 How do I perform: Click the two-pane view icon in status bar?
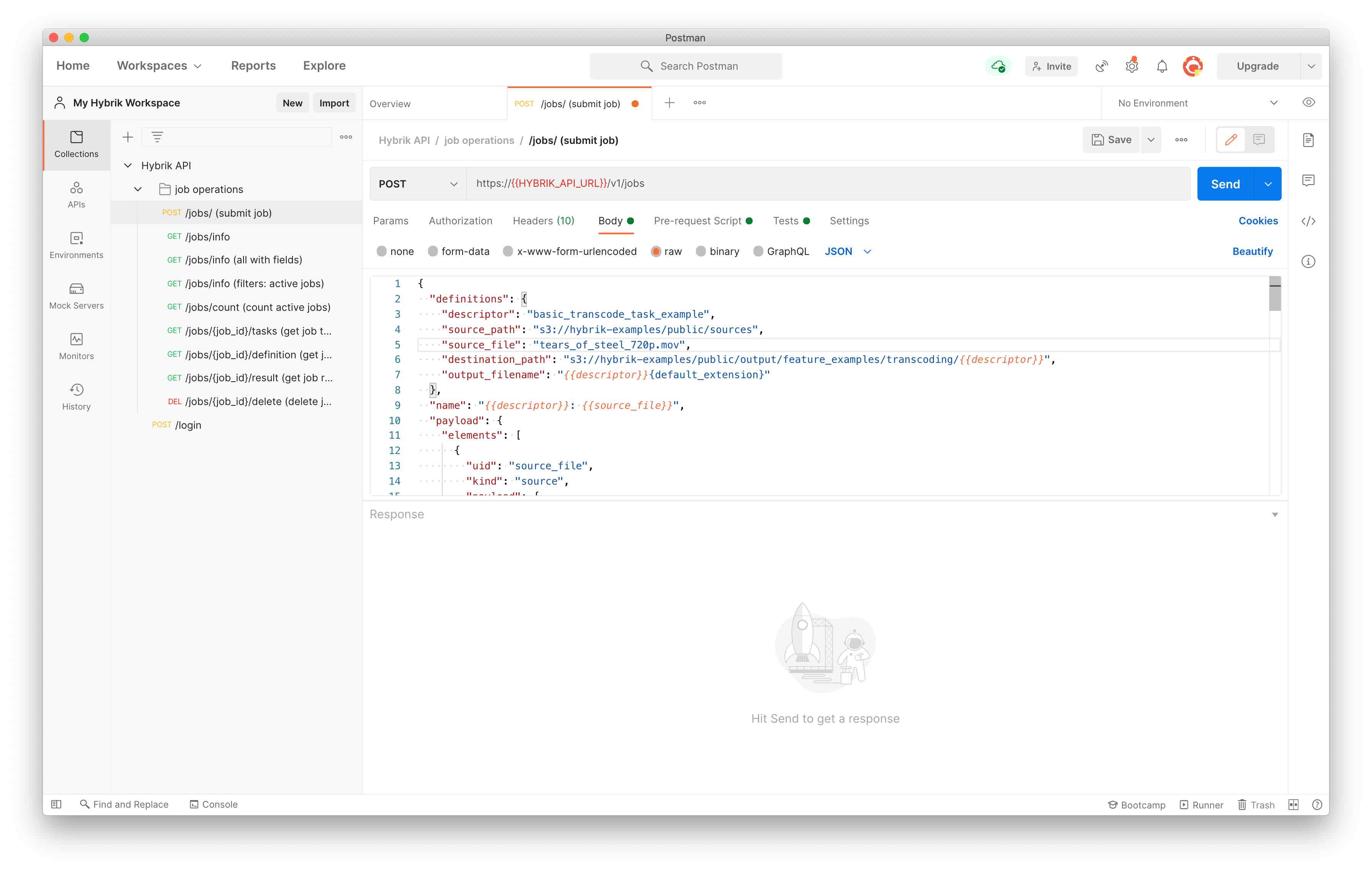pos(1294,804)
